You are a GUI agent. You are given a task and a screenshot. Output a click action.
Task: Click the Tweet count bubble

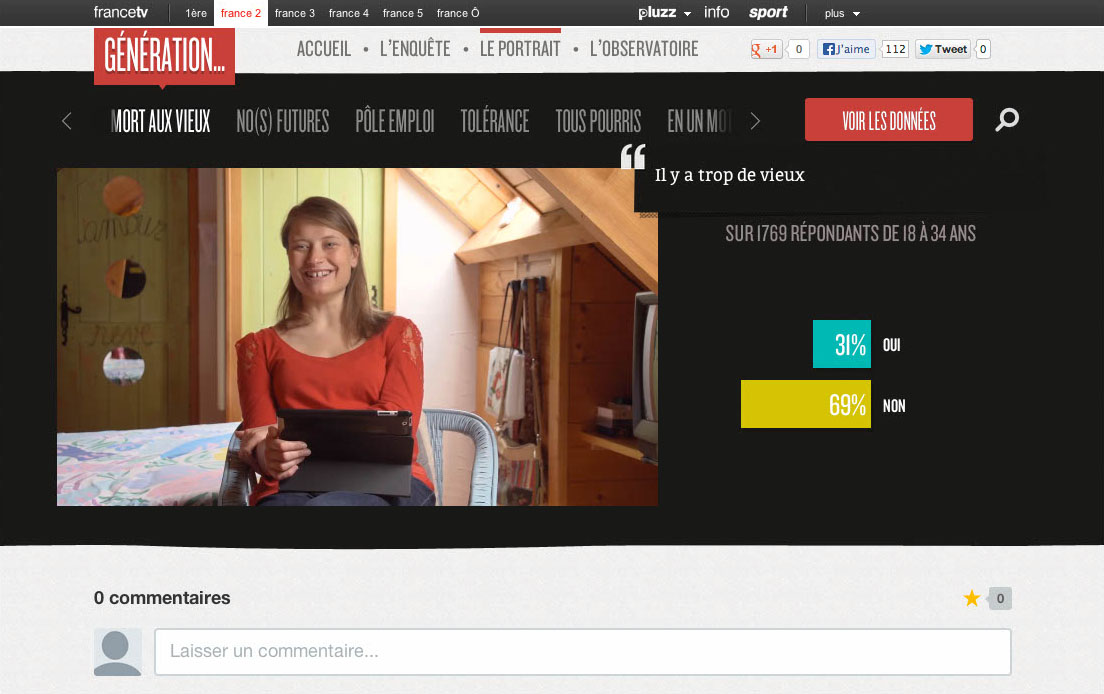[984, 49]
